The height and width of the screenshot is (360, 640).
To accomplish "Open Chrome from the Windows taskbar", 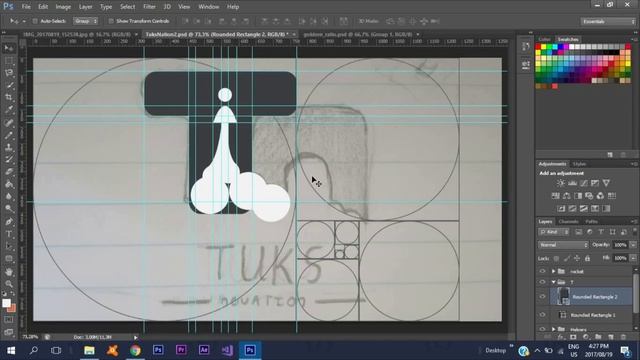I will (135, 350).
